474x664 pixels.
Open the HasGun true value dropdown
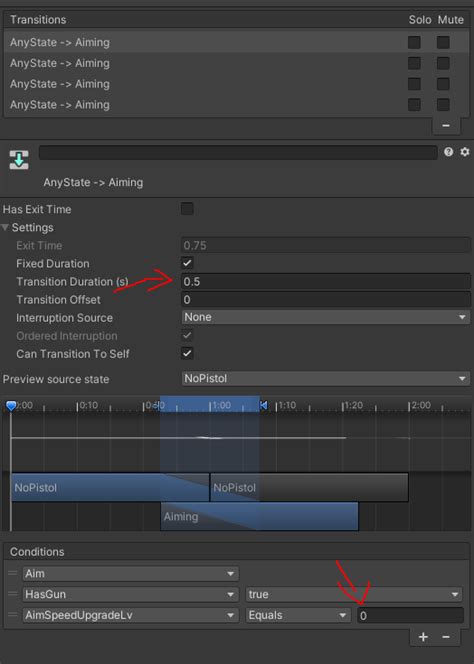tap(354, 594)
